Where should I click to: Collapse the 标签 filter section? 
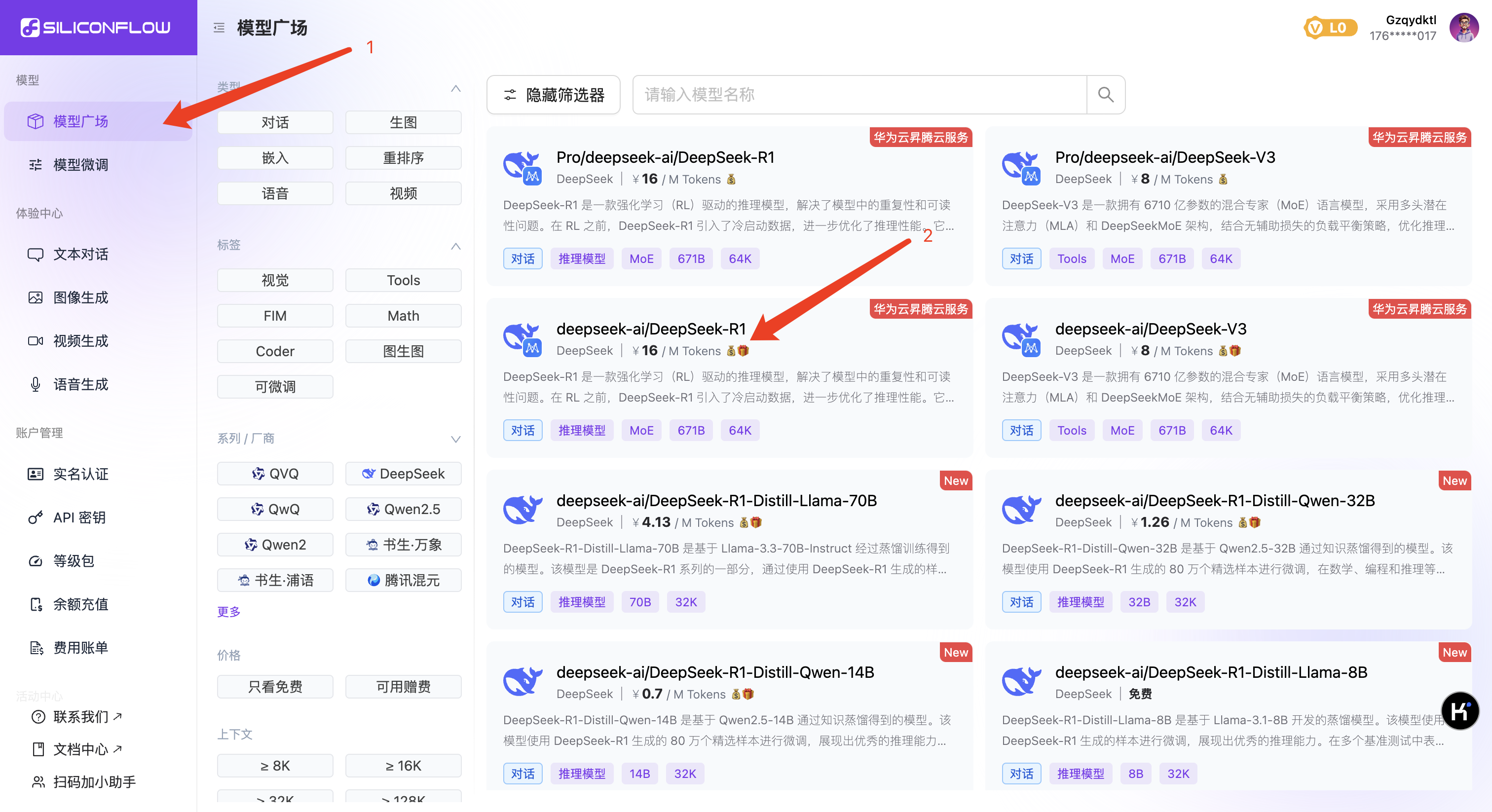click(455, 246)
